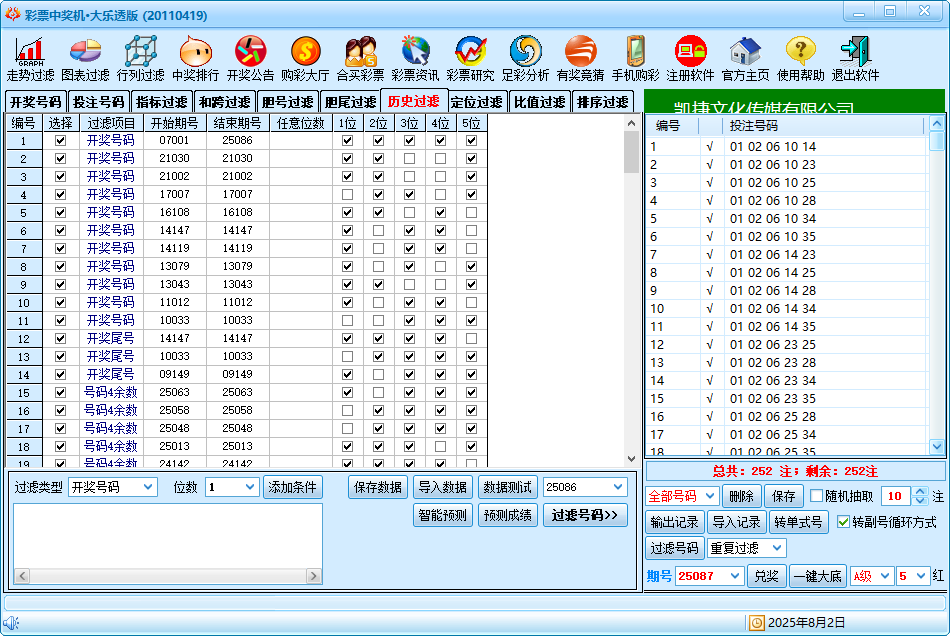
Task: Open the 行列过滤 cube icon
Action: pyautogui.click(x=140, y=52)
